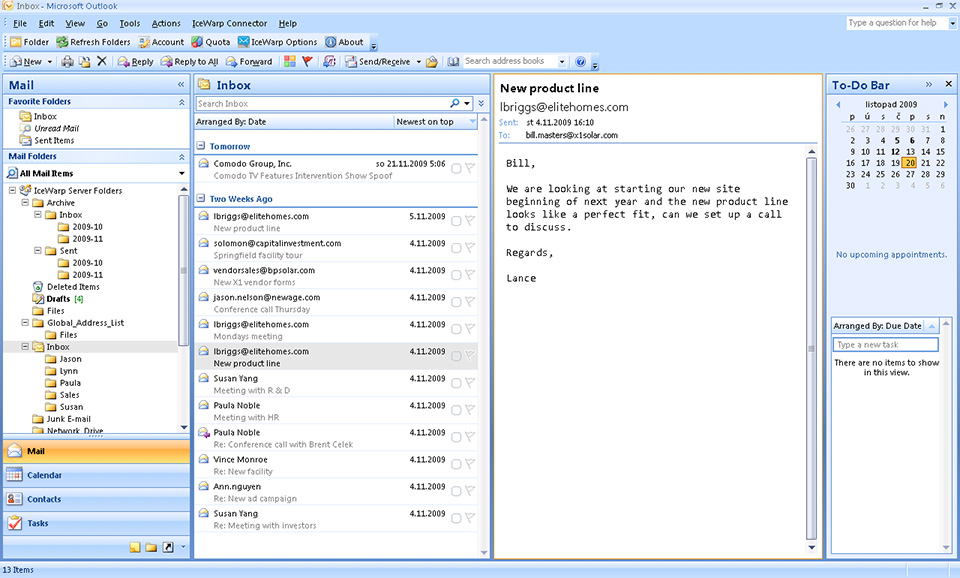960x578 pixels.
Task: Click the Search Inbox field
Action: [320, 104]
